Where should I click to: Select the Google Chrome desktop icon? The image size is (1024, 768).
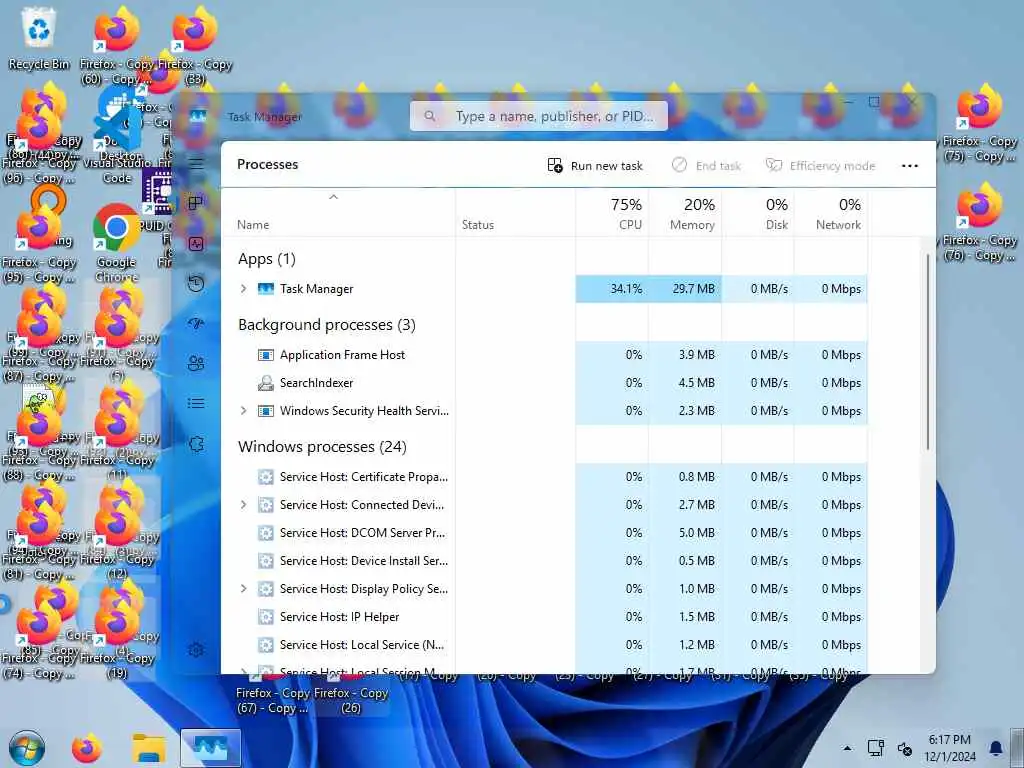(x=116, y=243)
